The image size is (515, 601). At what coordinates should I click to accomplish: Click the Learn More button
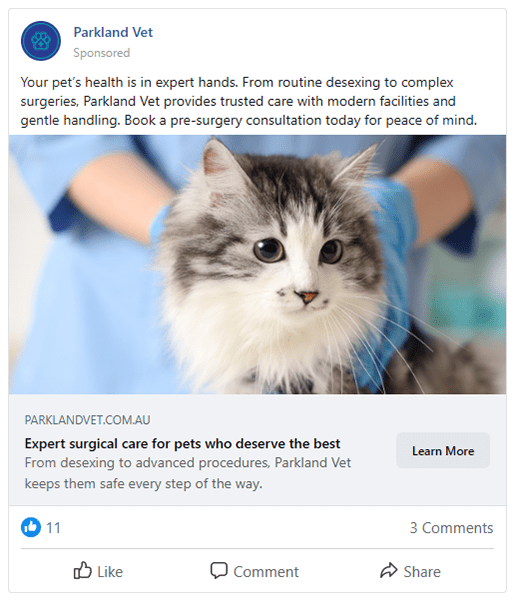pyautogui.click(x=443, y=450)
